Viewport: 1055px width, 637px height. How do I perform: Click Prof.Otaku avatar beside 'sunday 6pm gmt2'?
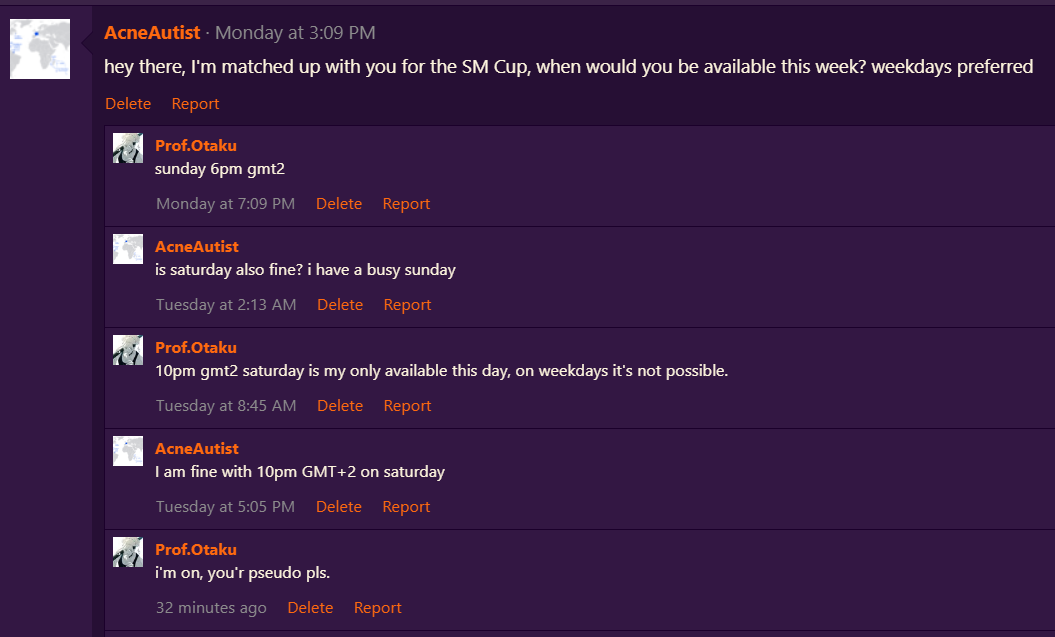tap(128, 148)
